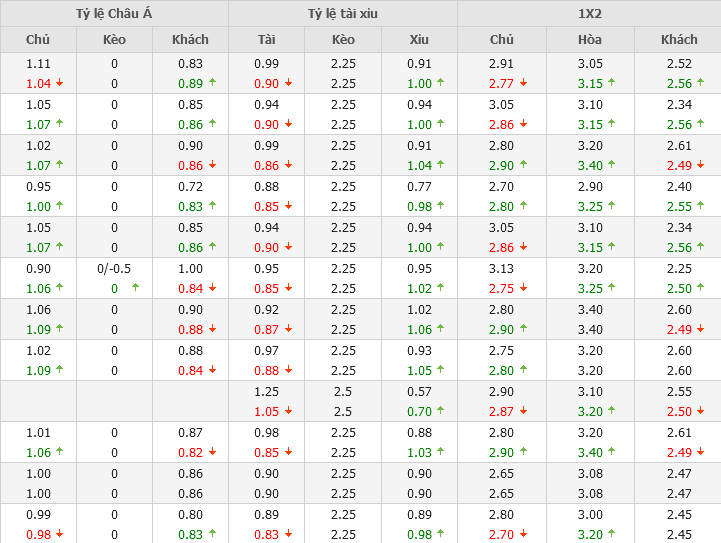Select the Tỷ lệ tài xiu header
721x543 pixels.
343,13
